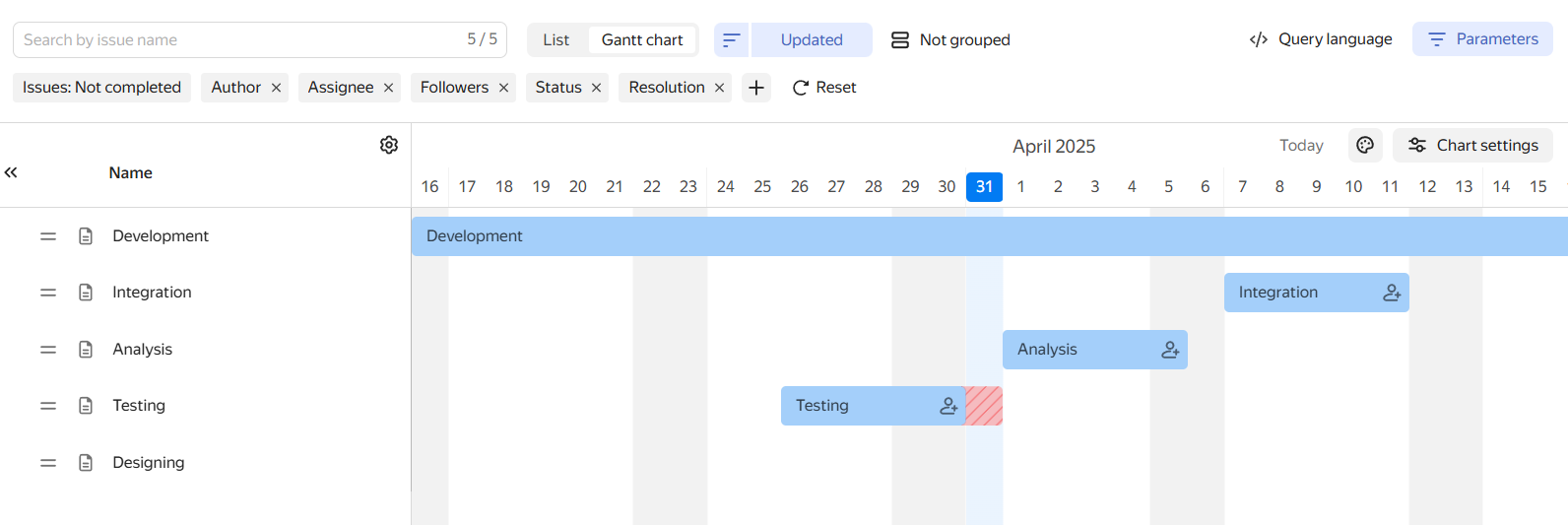Image resolution: width=1568 pixels, height=525 pixels.
Task: Select the Gantt chart view tab
Action: [642, 40]
